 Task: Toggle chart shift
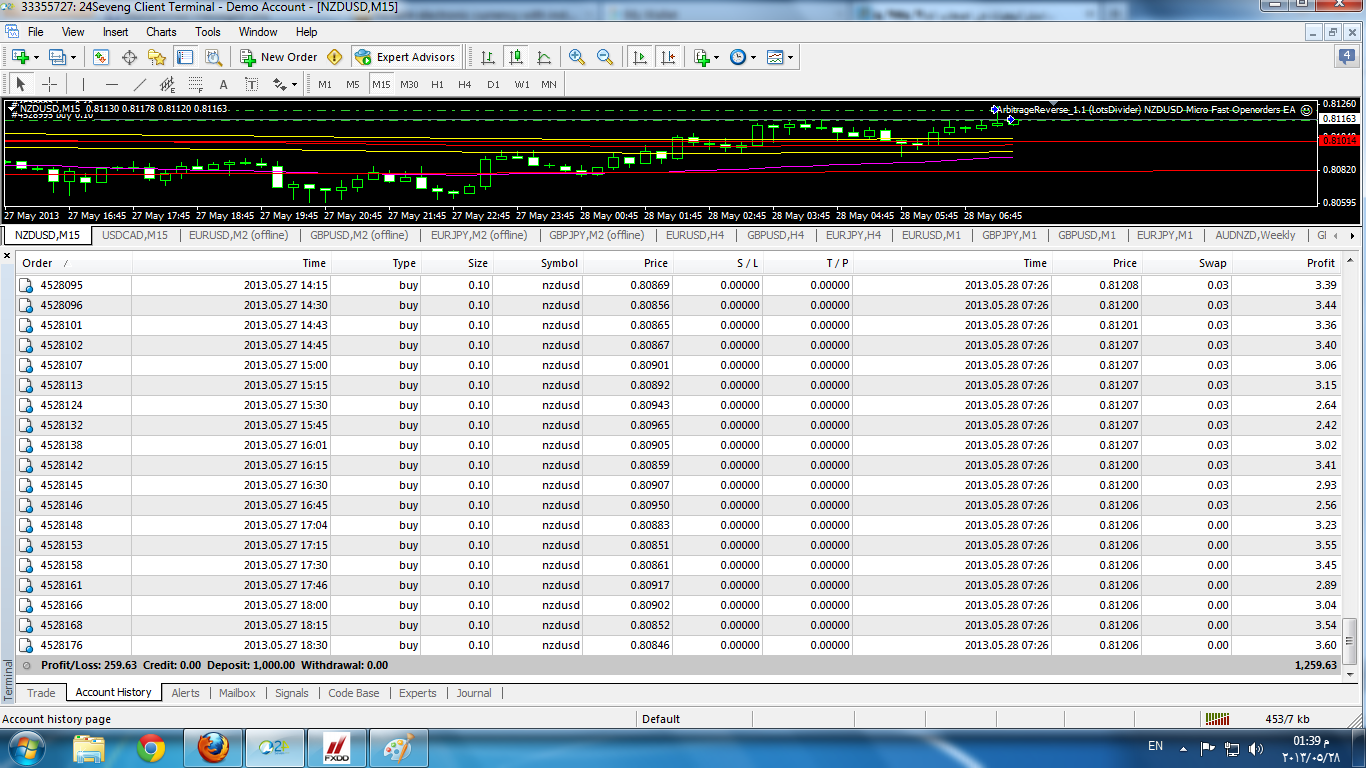coord(667,57)
